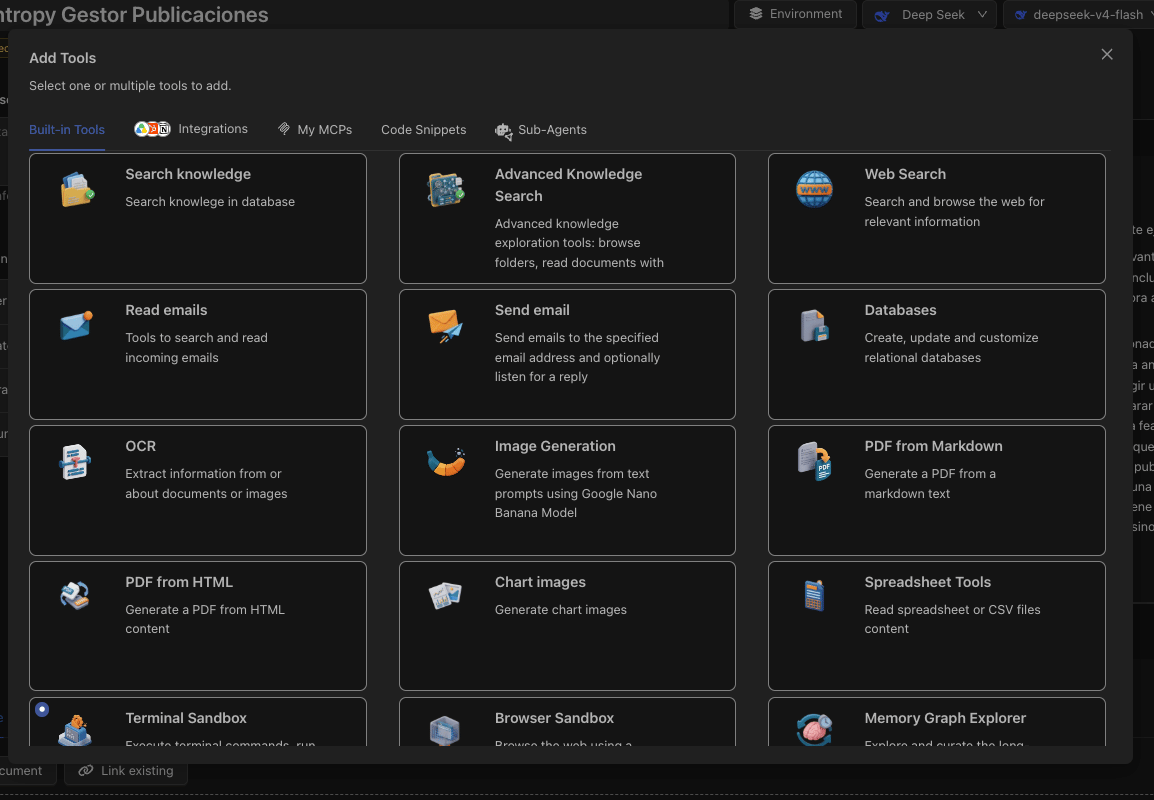Select the PDF from Markdown title
The width and height of the screenshot is (1154, 800).
point(933,446)
